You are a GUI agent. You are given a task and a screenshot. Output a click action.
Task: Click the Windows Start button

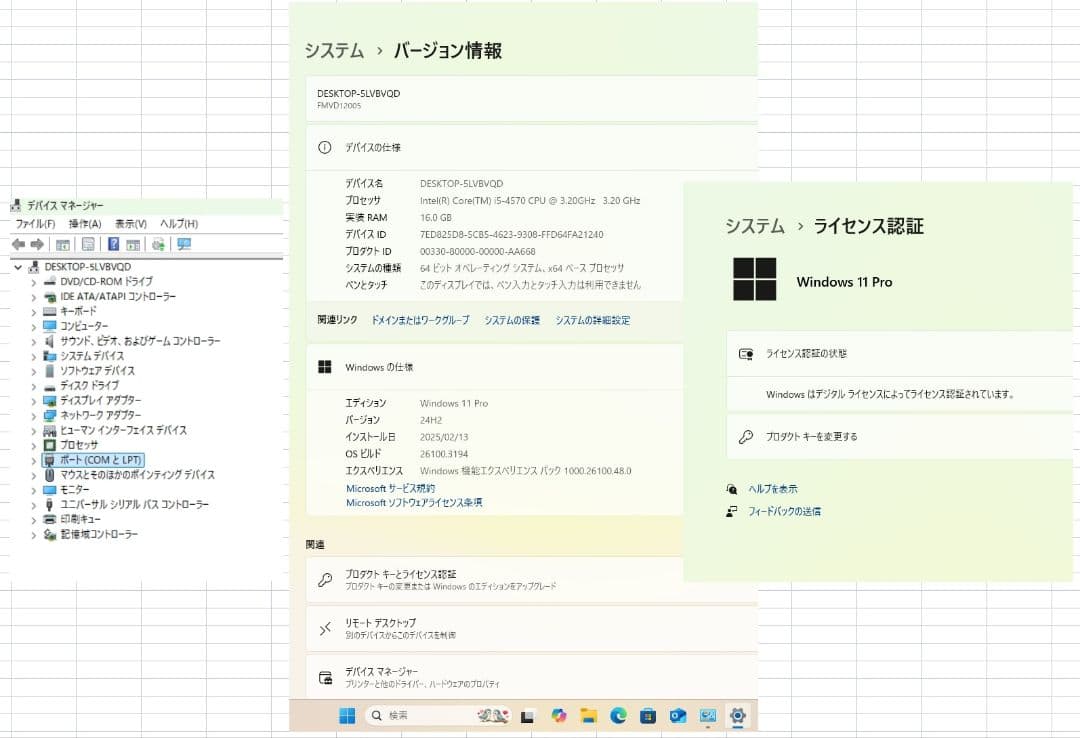click(347, 715)
